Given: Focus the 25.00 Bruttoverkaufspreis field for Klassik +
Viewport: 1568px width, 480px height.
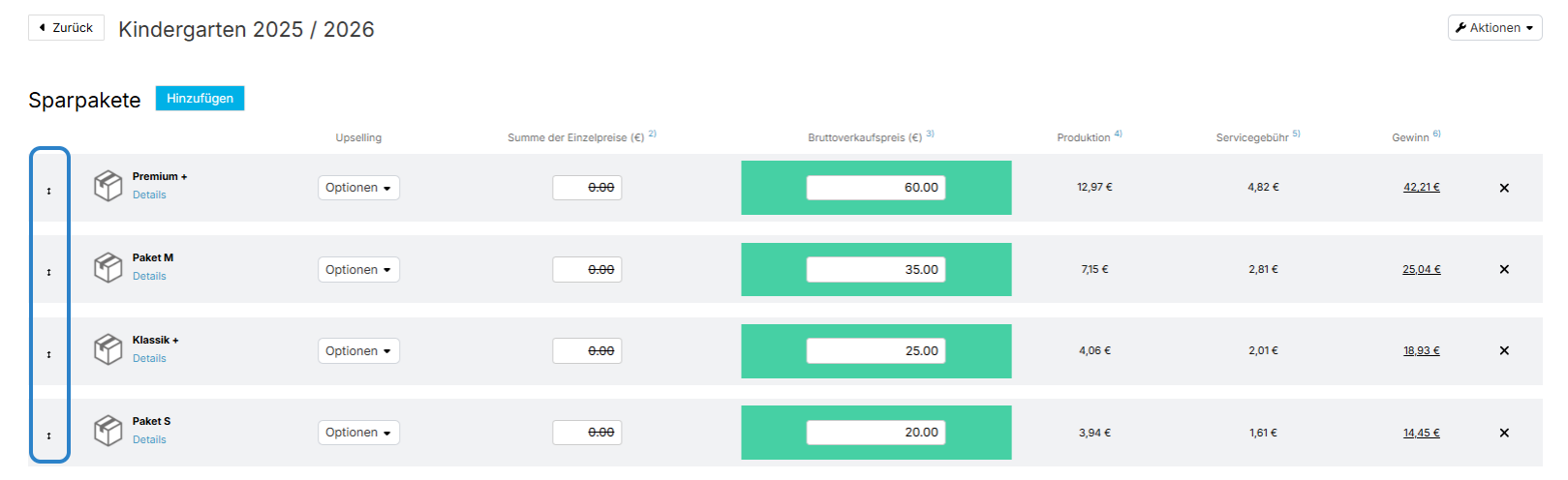Looking at the screenshot, I should coord(876,351).
